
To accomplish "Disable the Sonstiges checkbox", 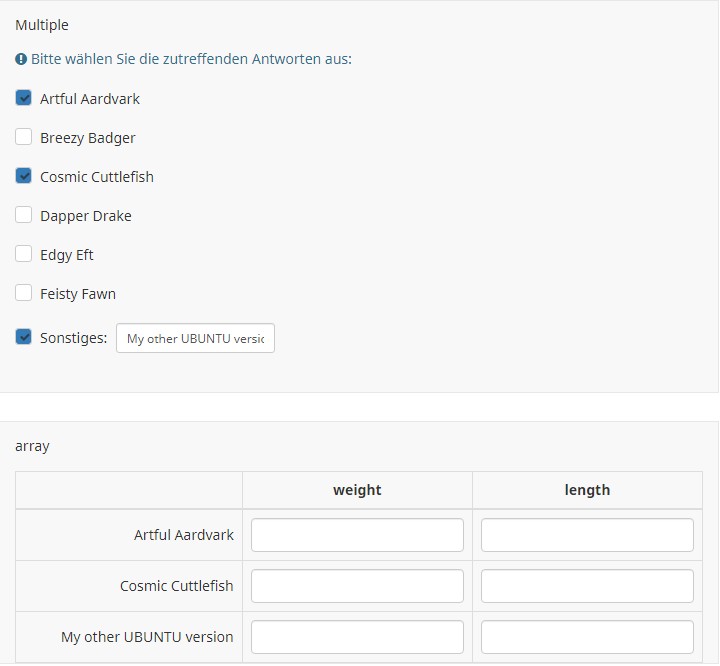I will click(24, 337).
